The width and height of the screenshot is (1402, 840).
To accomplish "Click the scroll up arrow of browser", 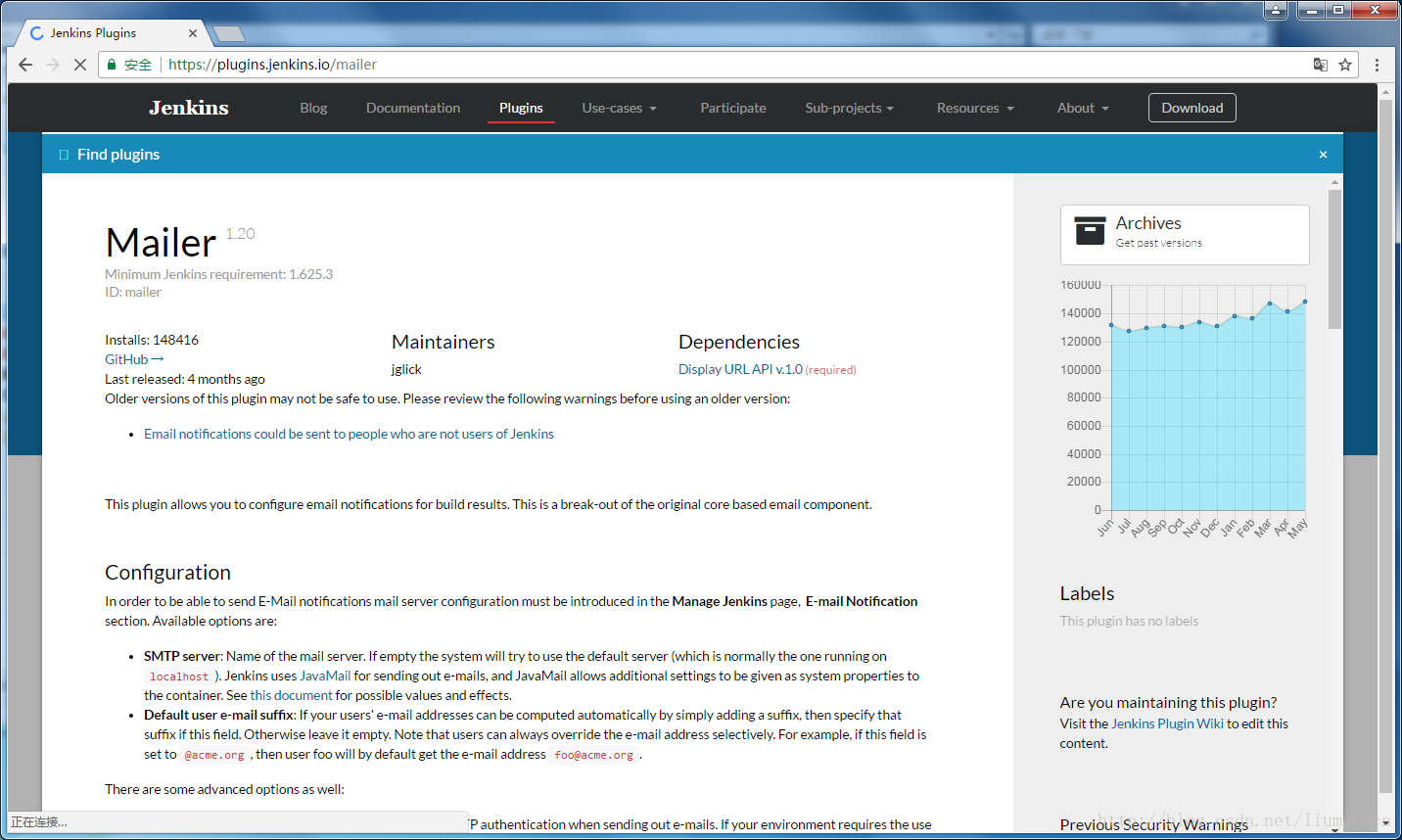I will pos(1385,92).
